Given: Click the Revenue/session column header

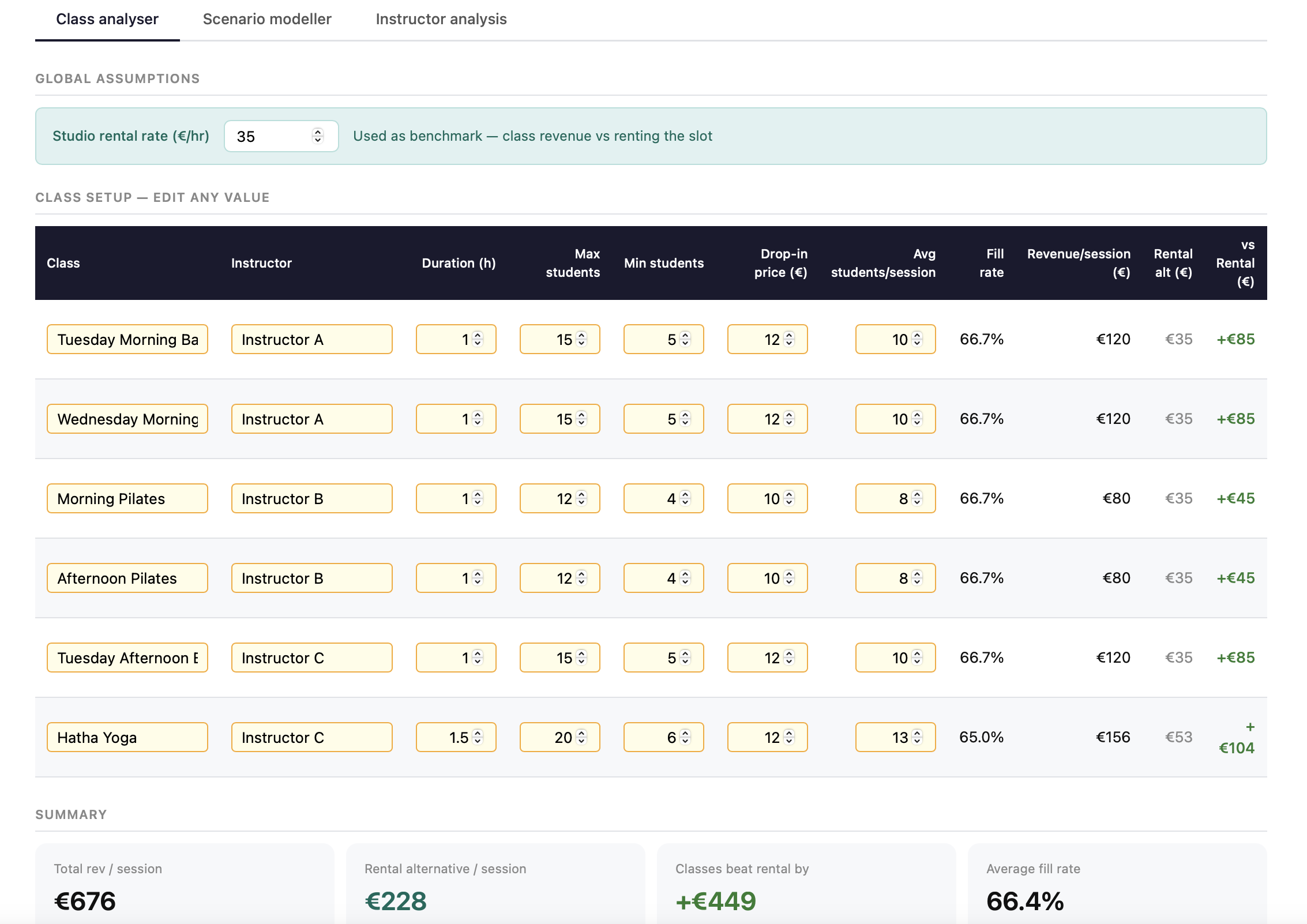Looking at the screenshot, I should 1079,263.
